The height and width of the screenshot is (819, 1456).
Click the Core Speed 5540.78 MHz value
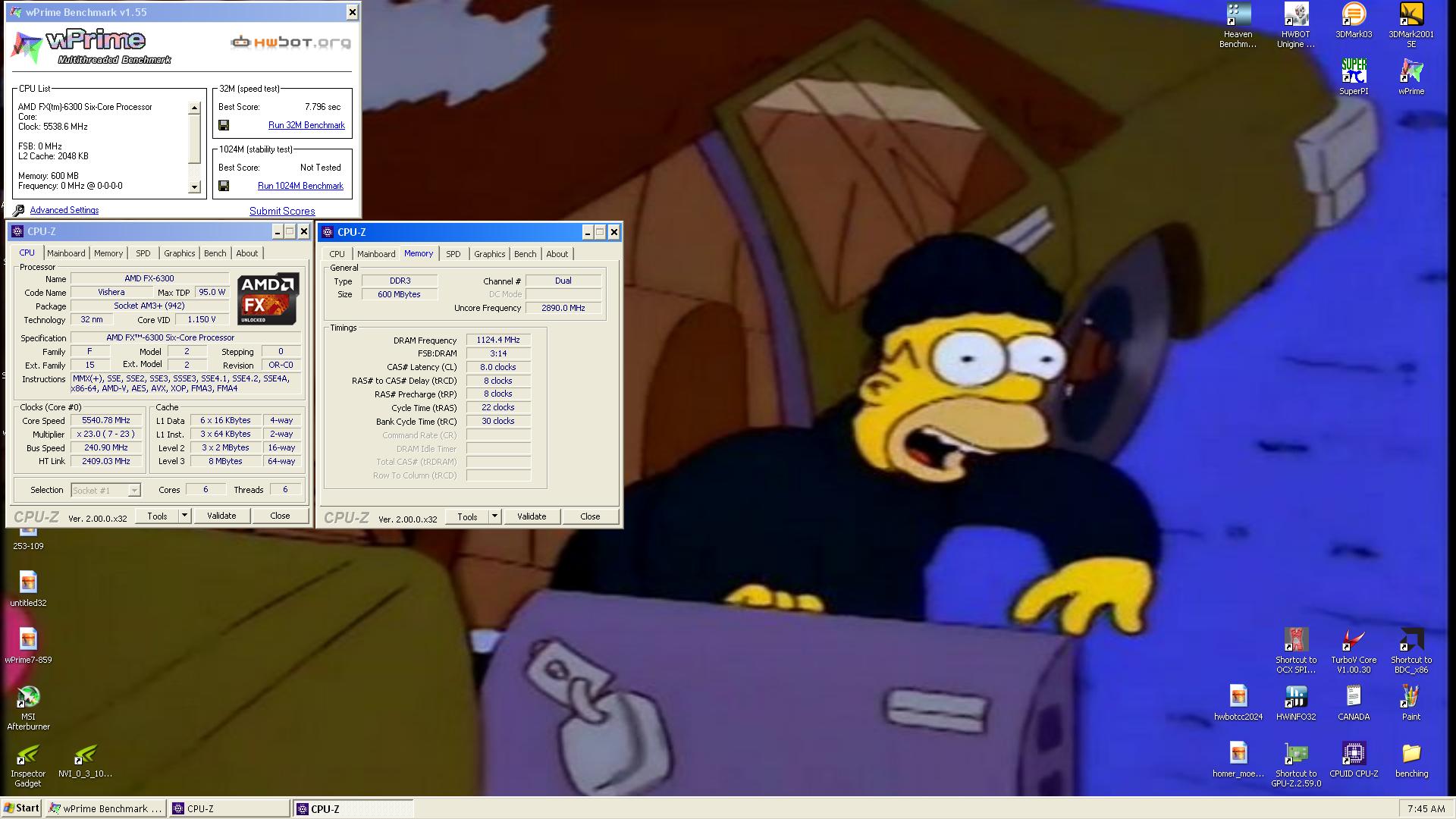coord(106,420)
